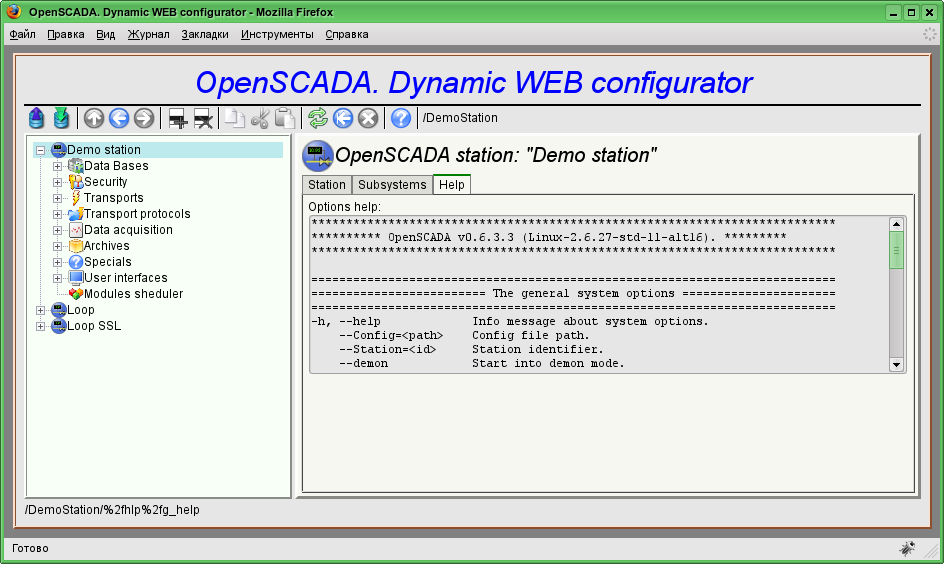
Task: Open the Журнал menu
Action: 148,34
